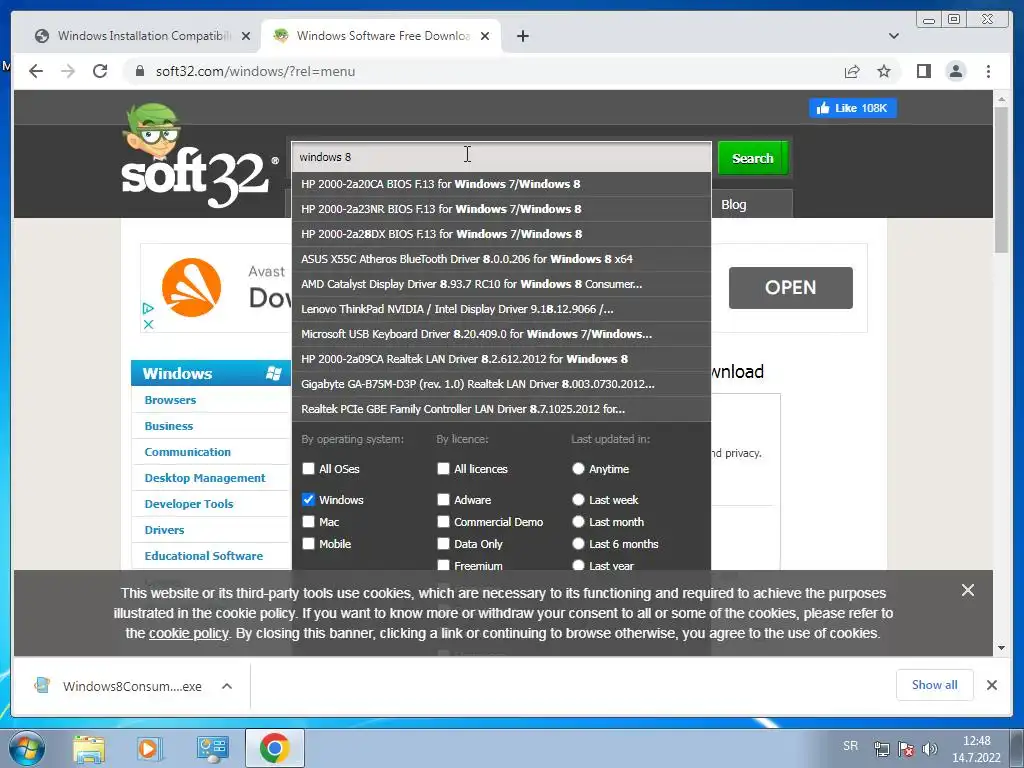Click the windows 8 search field
Viewport: 1024px width, 768px height.
(x=502, y=157)
